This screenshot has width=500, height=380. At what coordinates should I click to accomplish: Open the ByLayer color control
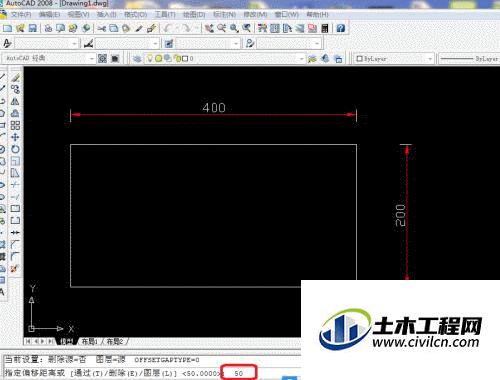click(394, 59)
